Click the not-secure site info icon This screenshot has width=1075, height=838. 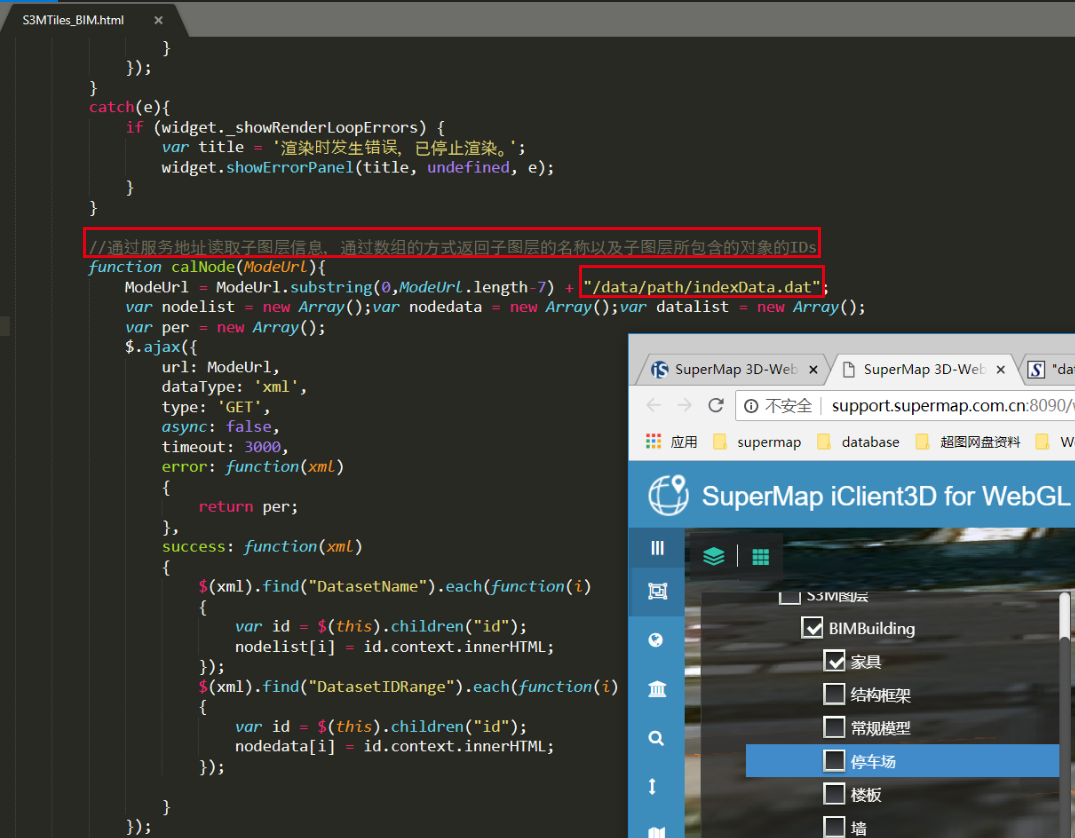751,406
